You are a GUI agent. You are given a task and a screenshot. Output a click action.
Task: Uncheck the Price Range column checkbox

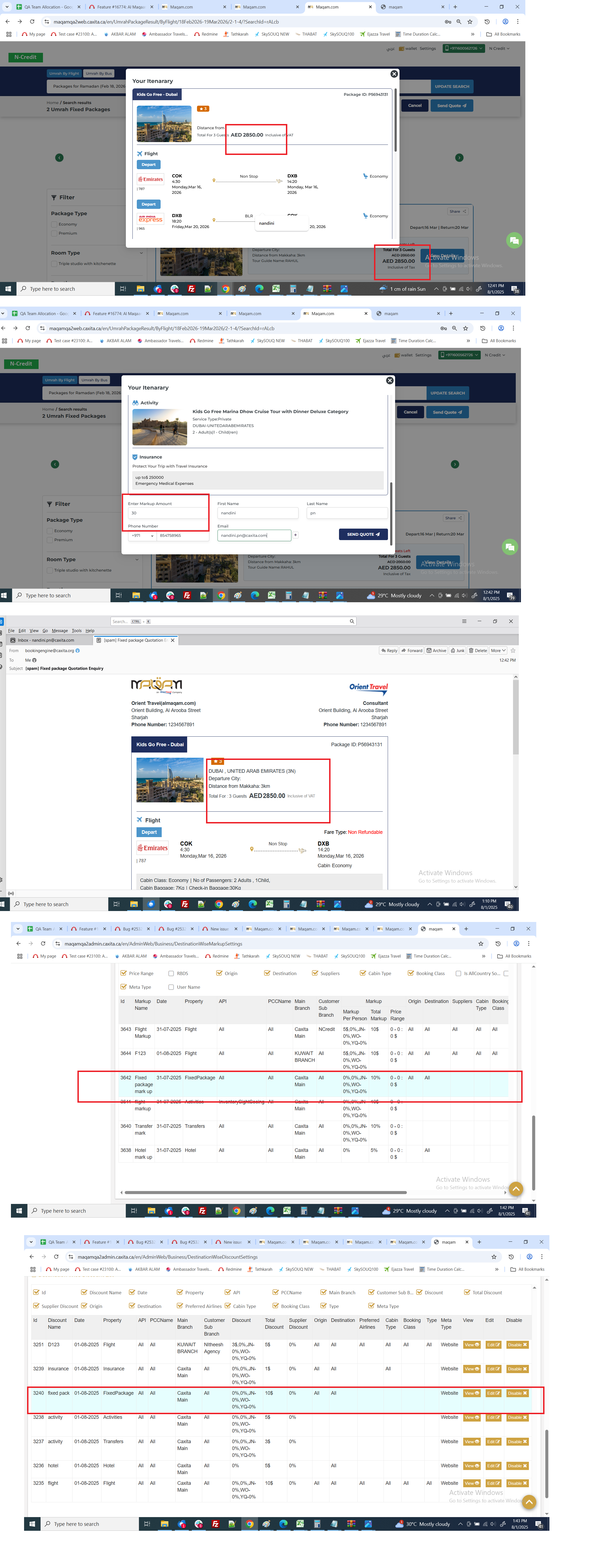tap(124, 973)
